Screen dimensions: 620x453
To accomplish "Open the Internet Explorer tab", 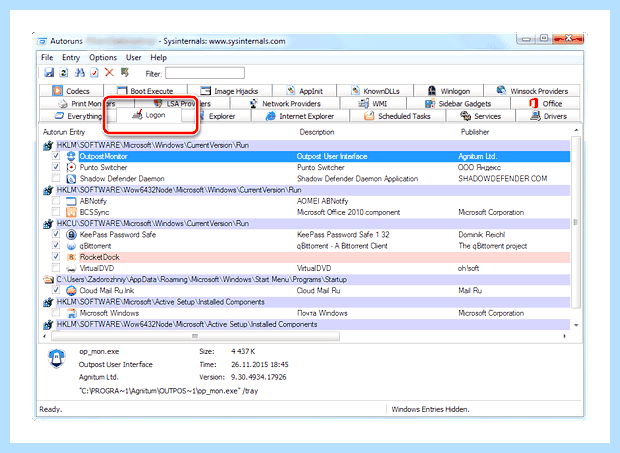I will coord(300,116).
